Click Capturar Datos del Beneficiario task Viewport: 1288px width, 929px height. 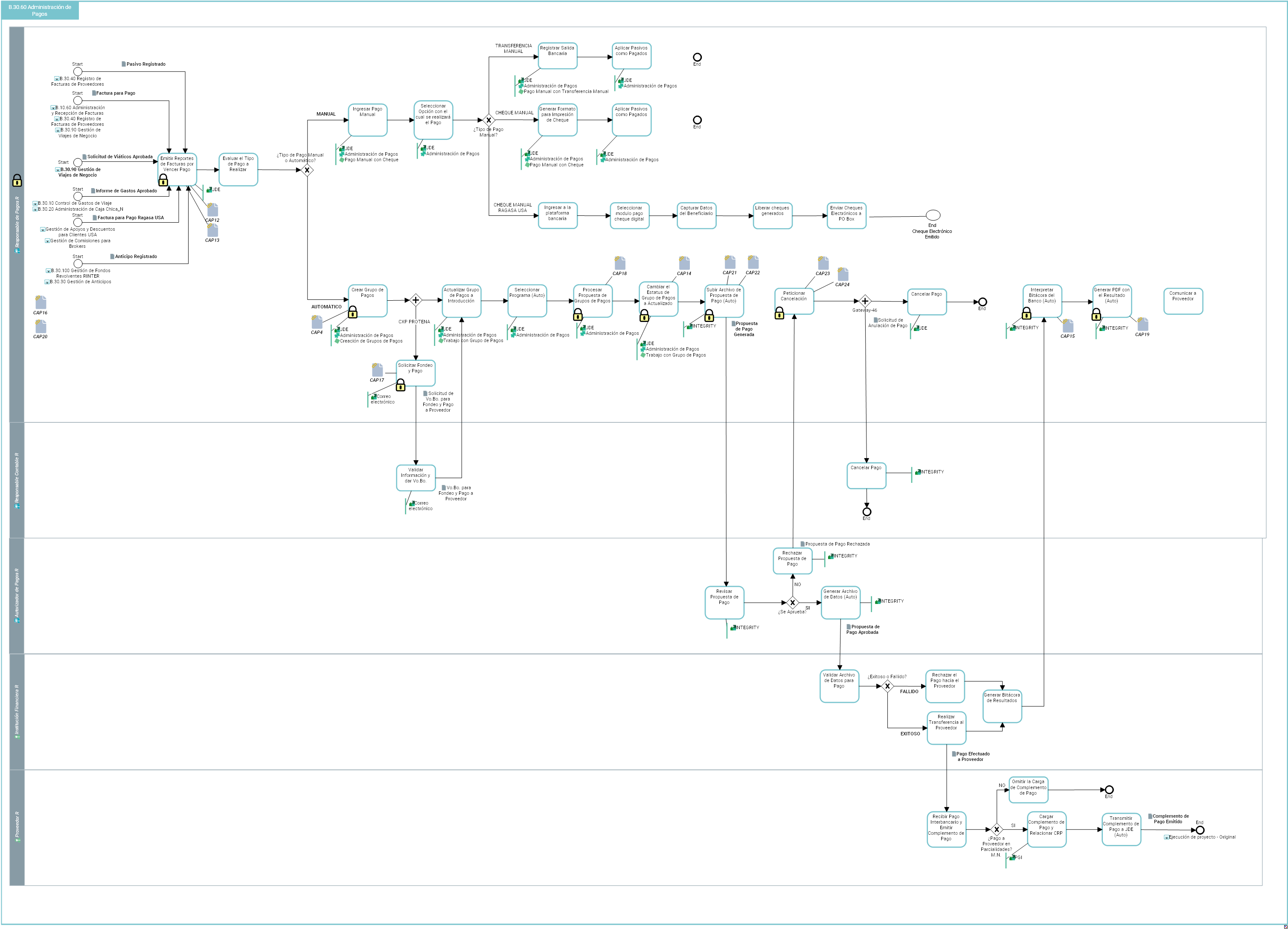696,216
